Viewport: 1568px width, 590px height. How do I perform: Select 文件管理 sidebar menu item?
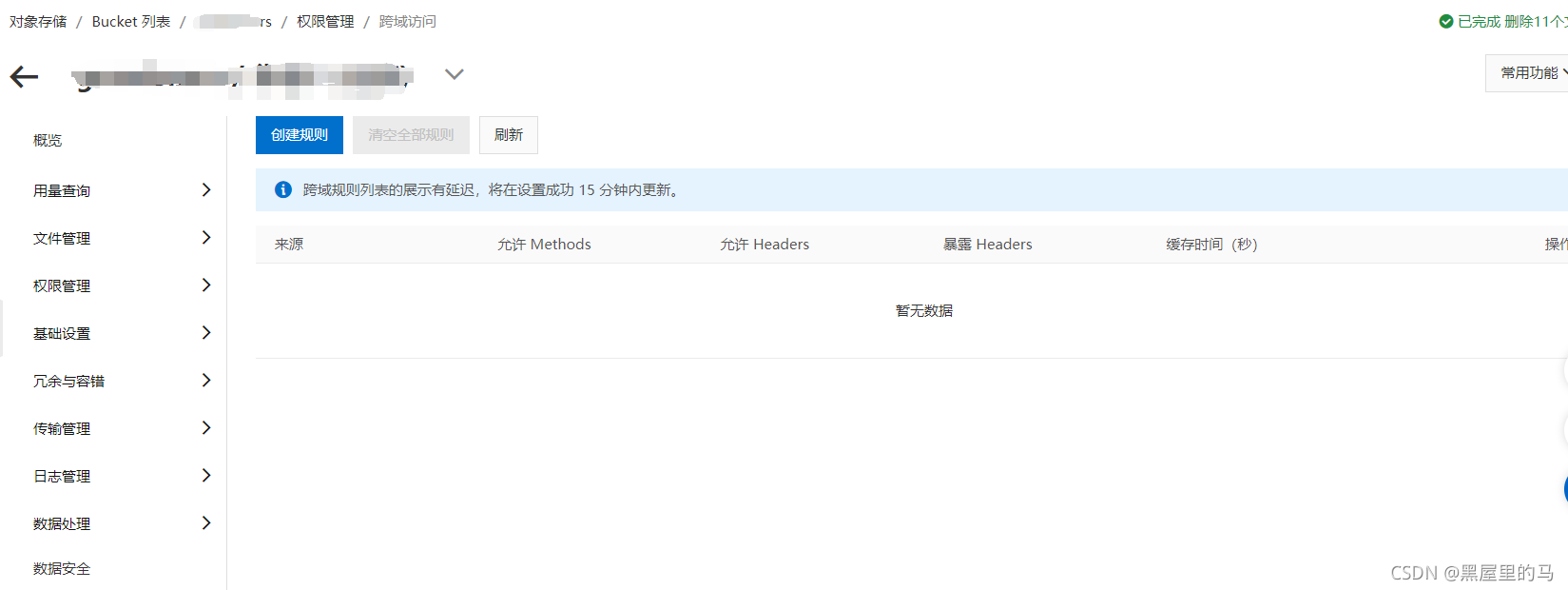coord(62,238)
